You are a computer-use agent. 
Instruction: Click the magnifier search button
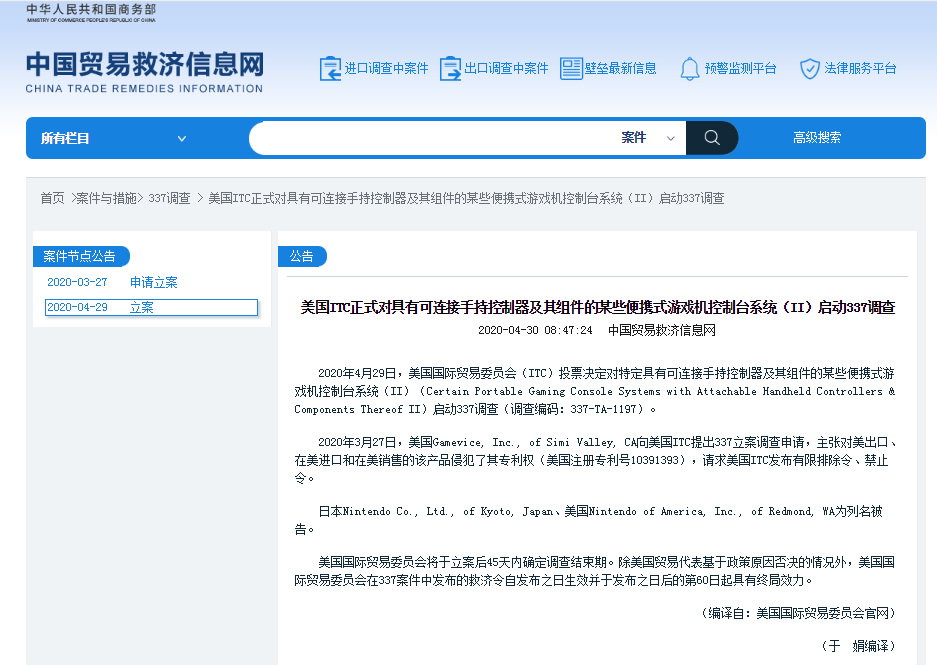[712, 138]
